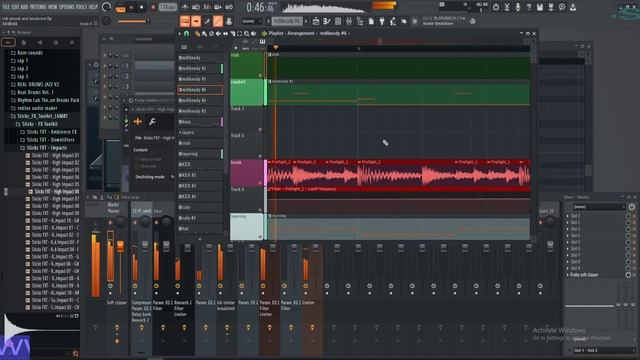
Task: Open the pattern selector mdlbaody #6
Action: [287, 21]
